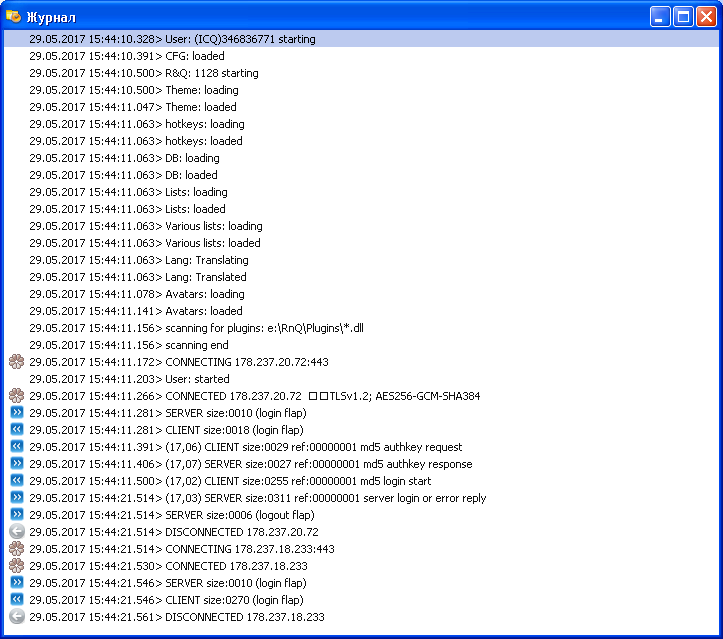This screenshot has height=639, width=723.
Task: Click the Журнал app icon in title bar
Action: 14,17
